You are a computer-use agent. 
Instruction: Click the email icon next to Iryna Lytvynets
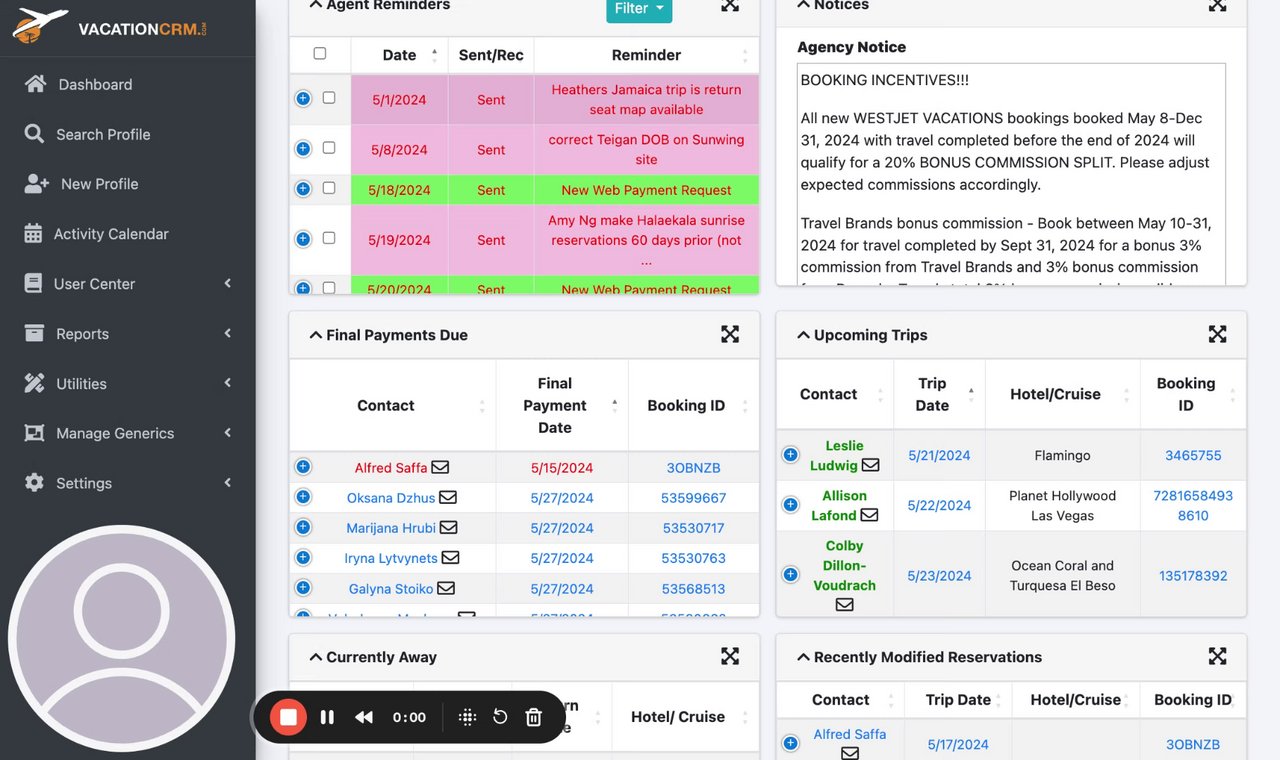pyautogui.click(x=451, y=557)
